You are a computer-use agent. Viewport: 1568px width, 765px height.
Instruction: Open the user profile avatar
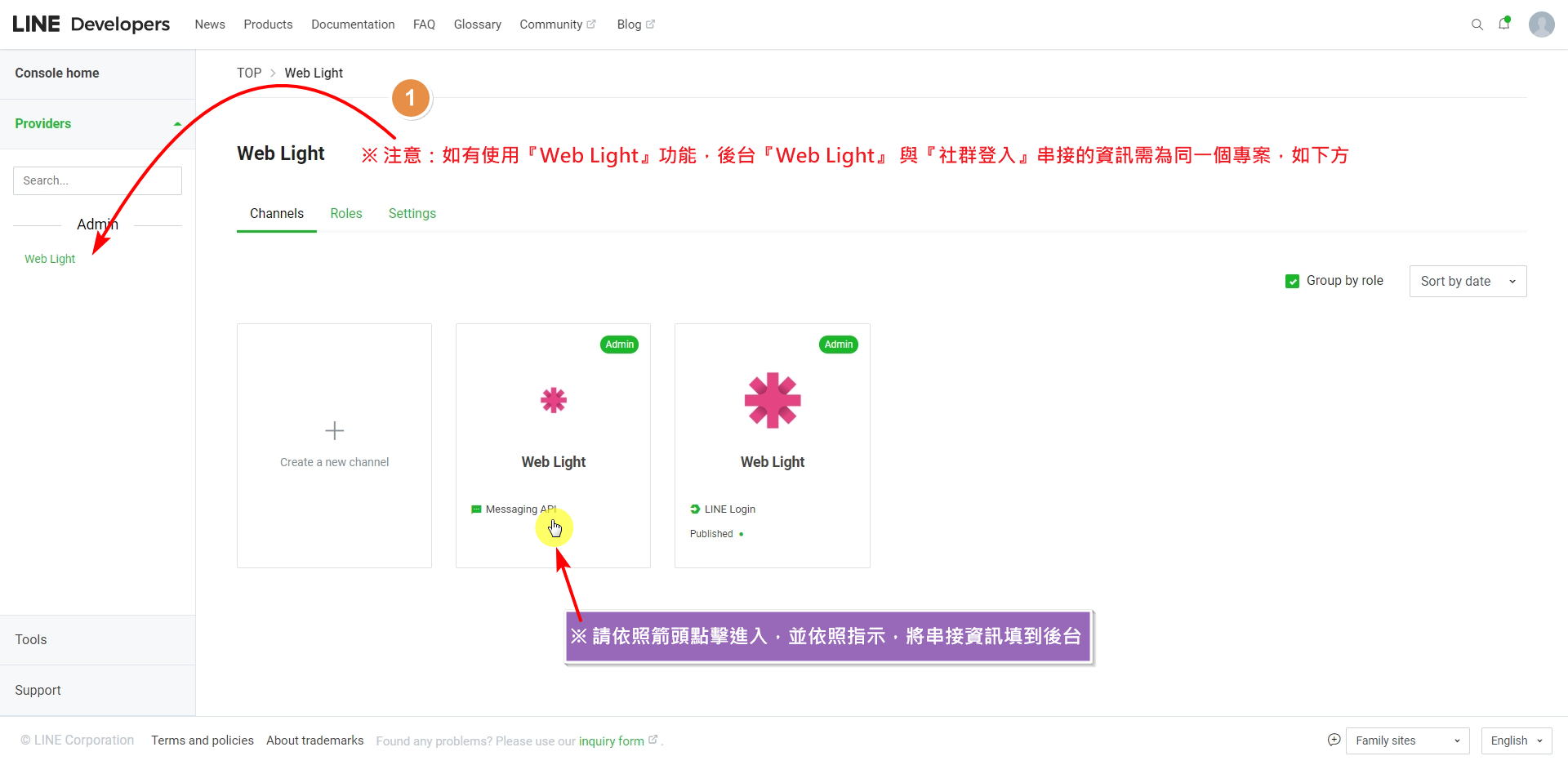click(x=1541, y=24)
